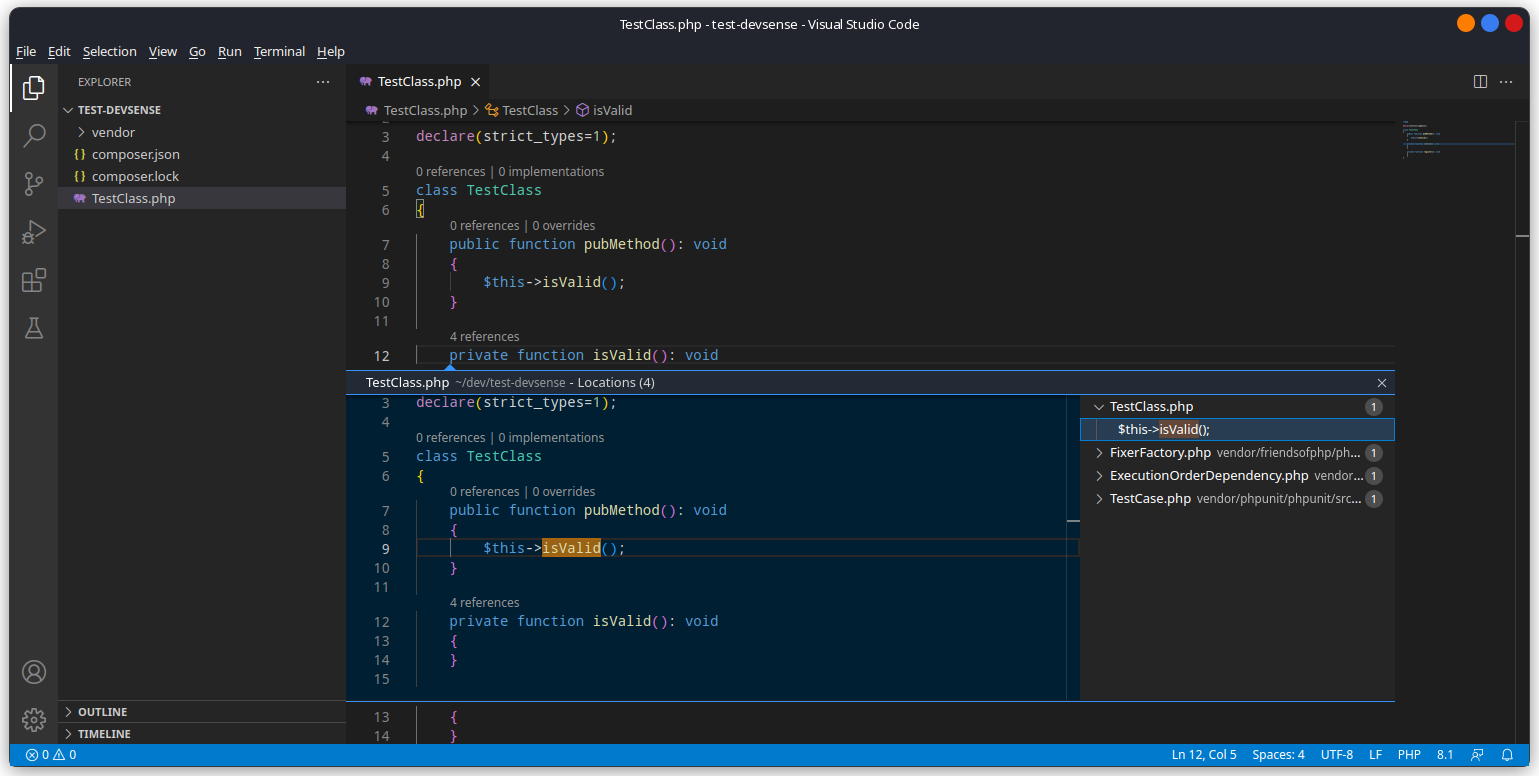
Task: Open notifications bell in status bar
Action: pyautogui.click(x=1507, y=755)
